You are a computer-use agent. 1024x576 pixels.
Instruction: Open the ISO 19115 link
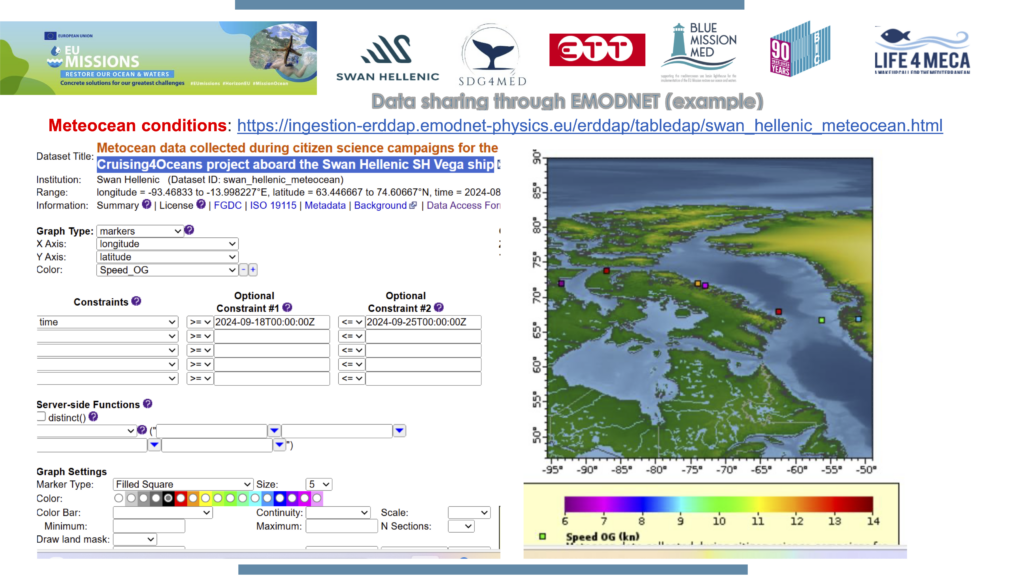(x=273, y=205)
